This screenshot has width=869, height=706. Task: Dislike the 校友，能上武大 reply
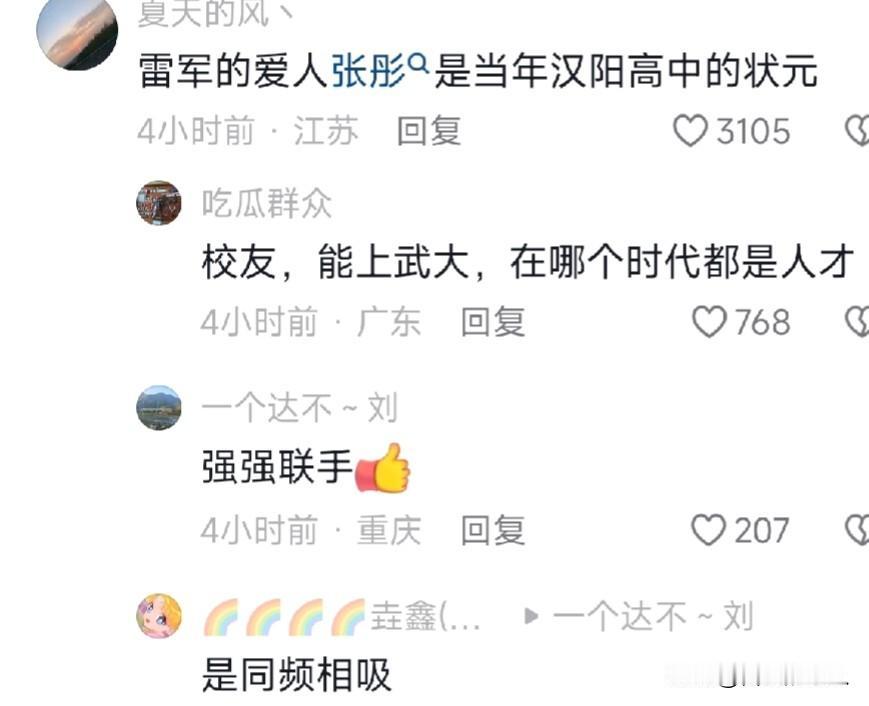pyautogui.click(x=857, y=321)
